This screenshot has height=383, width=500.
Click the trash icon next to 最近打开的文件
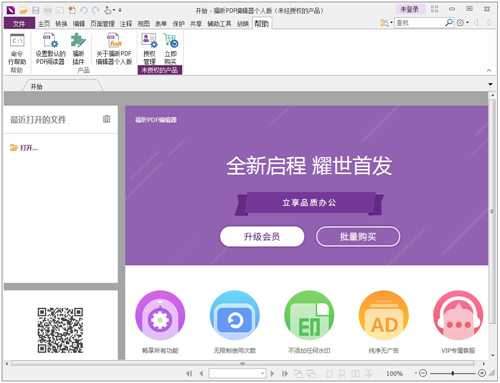[107, 119]
